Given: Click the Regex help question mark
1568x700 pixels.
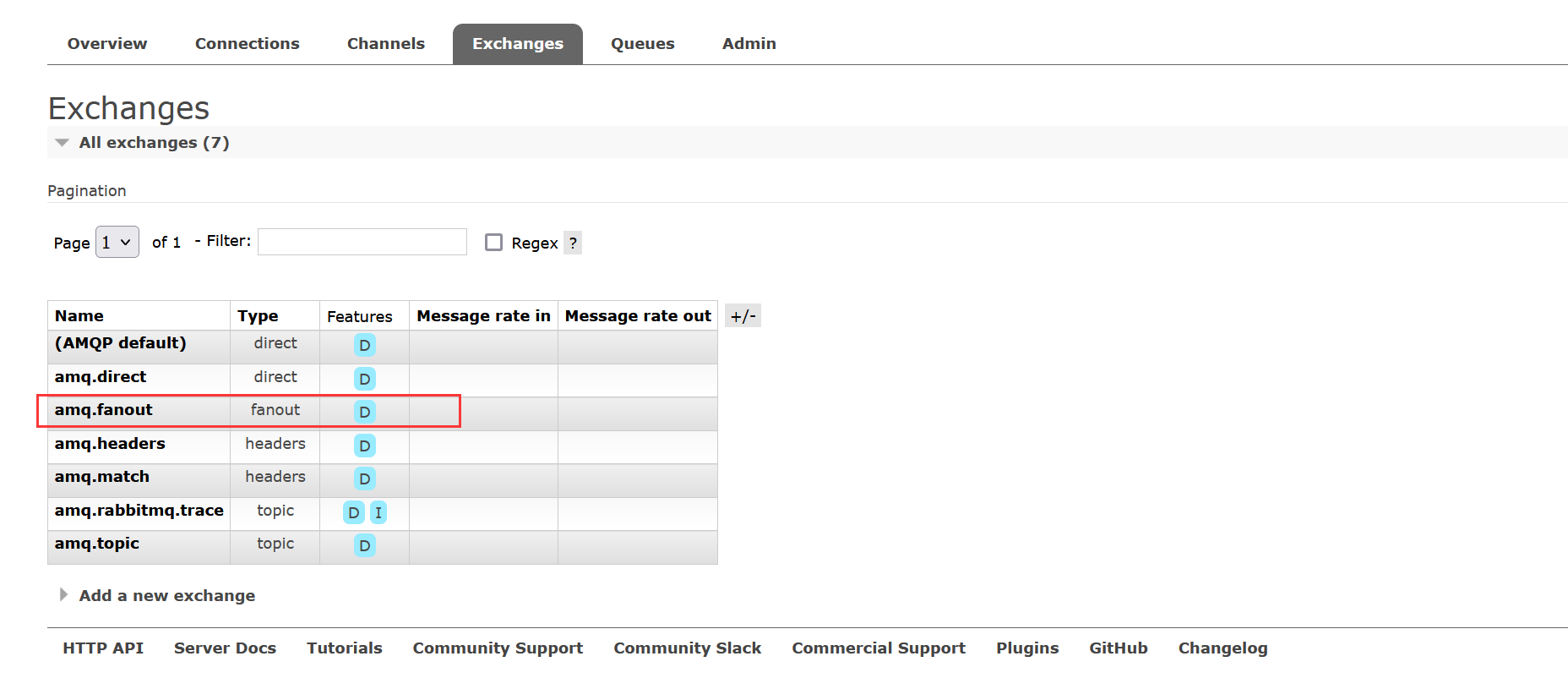Looking at the screenshot, I should tap(573, 243).
